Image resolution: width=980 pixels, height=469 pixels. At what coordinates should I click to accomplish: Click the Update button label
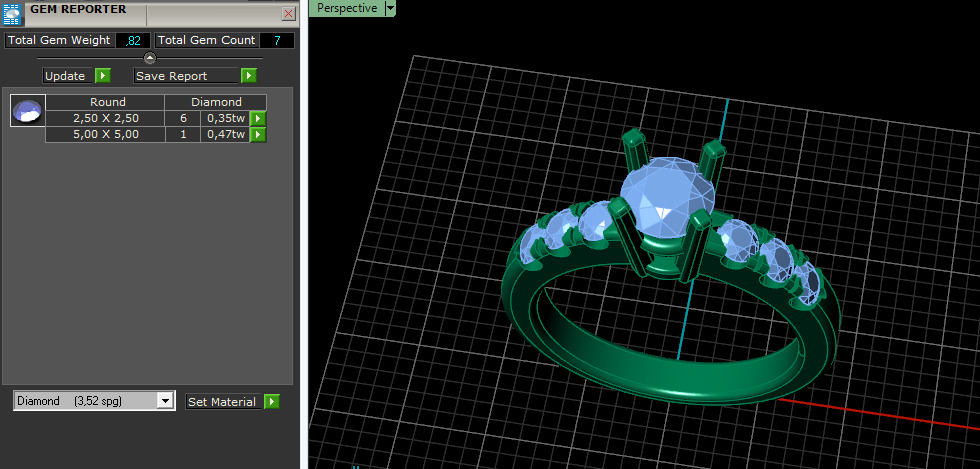click(67, 76)
